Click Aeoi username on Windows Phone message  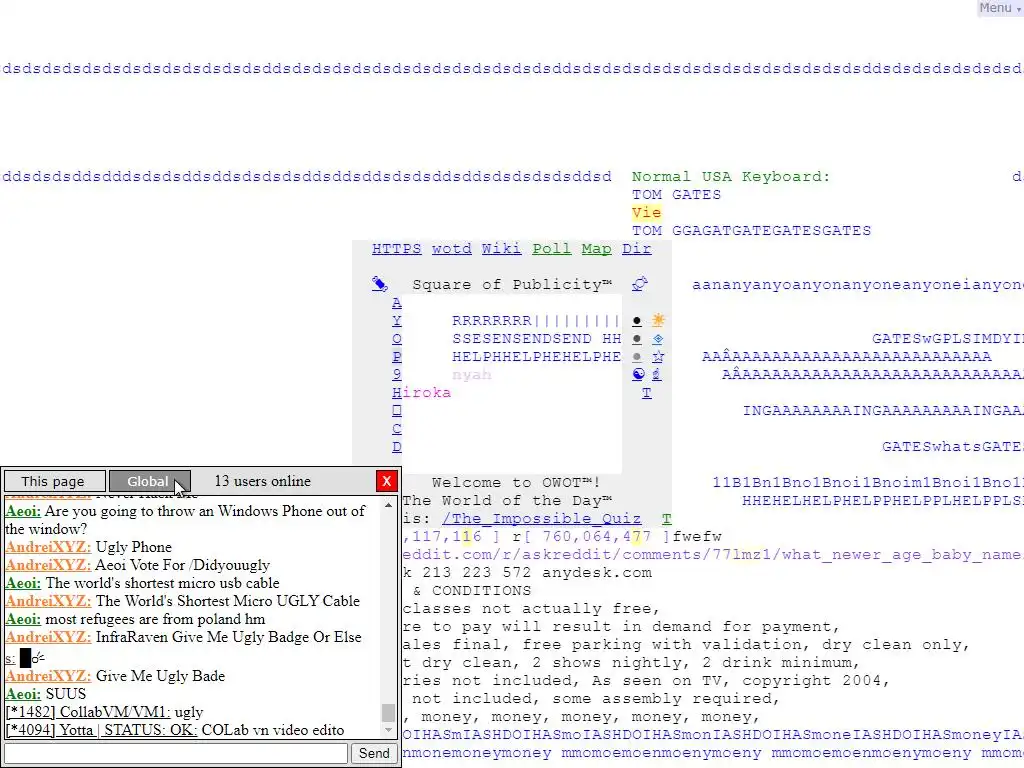pos(23,511)
